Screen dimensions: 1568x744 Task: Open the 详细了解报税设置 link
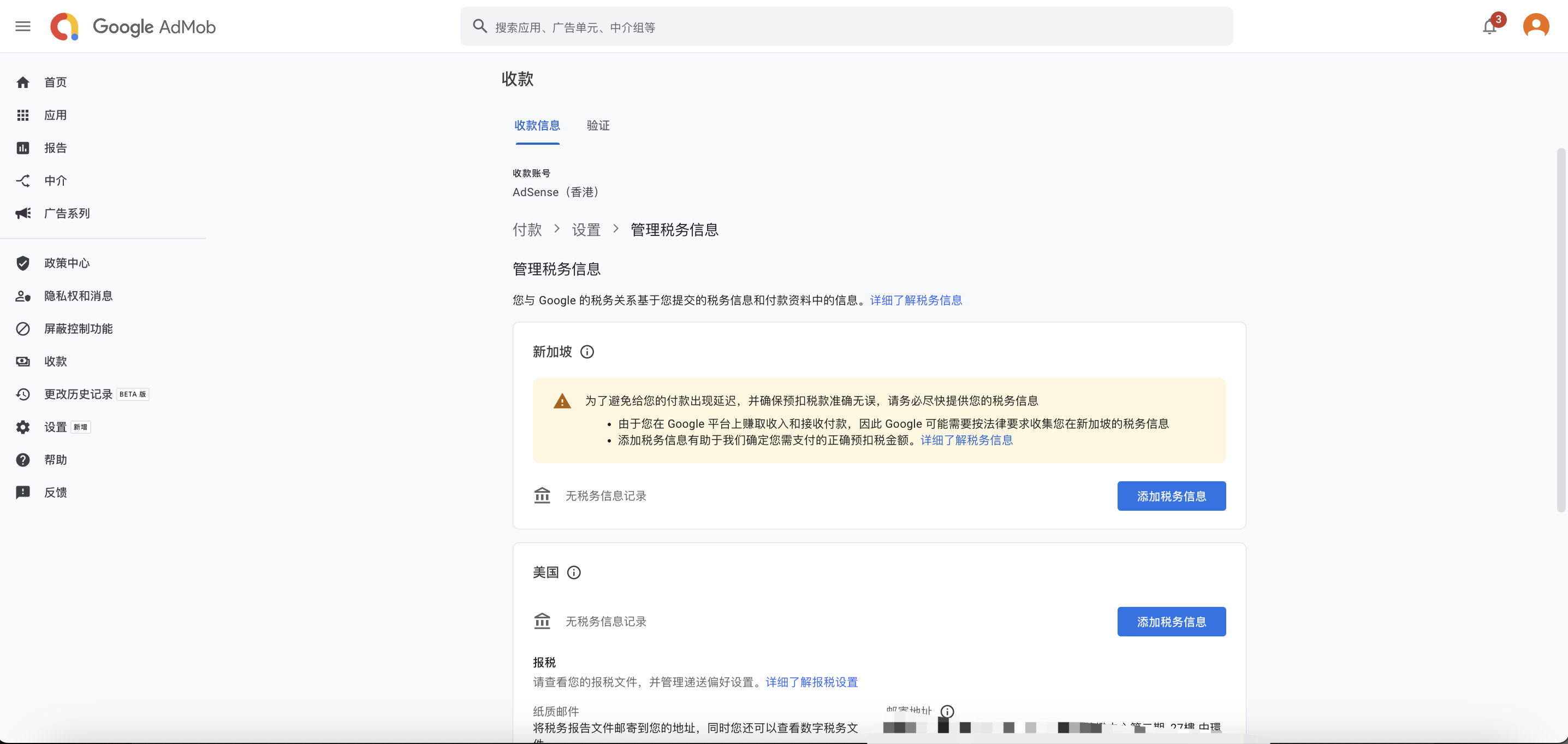pos(812,682)
